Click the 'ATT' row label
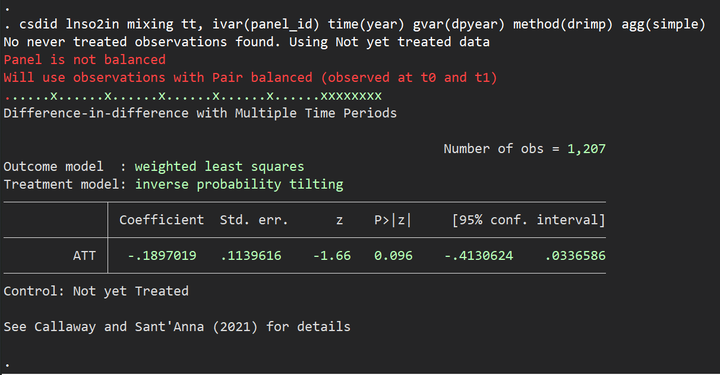The image size is (720, 375). 84,256
